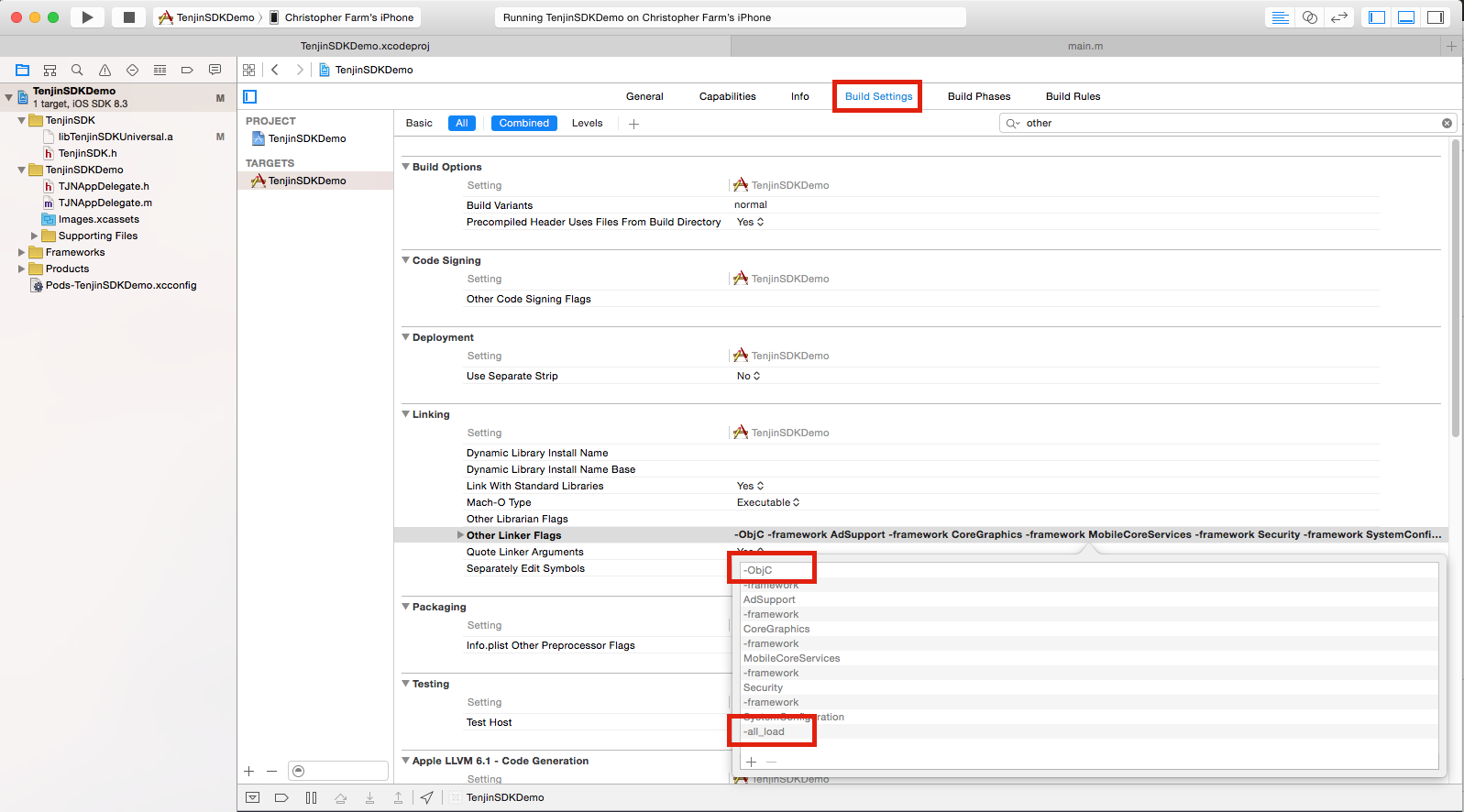Open Link With Standard Libraries dropdown
This screenshot has height=812, width=1464.
coord(750,486)
